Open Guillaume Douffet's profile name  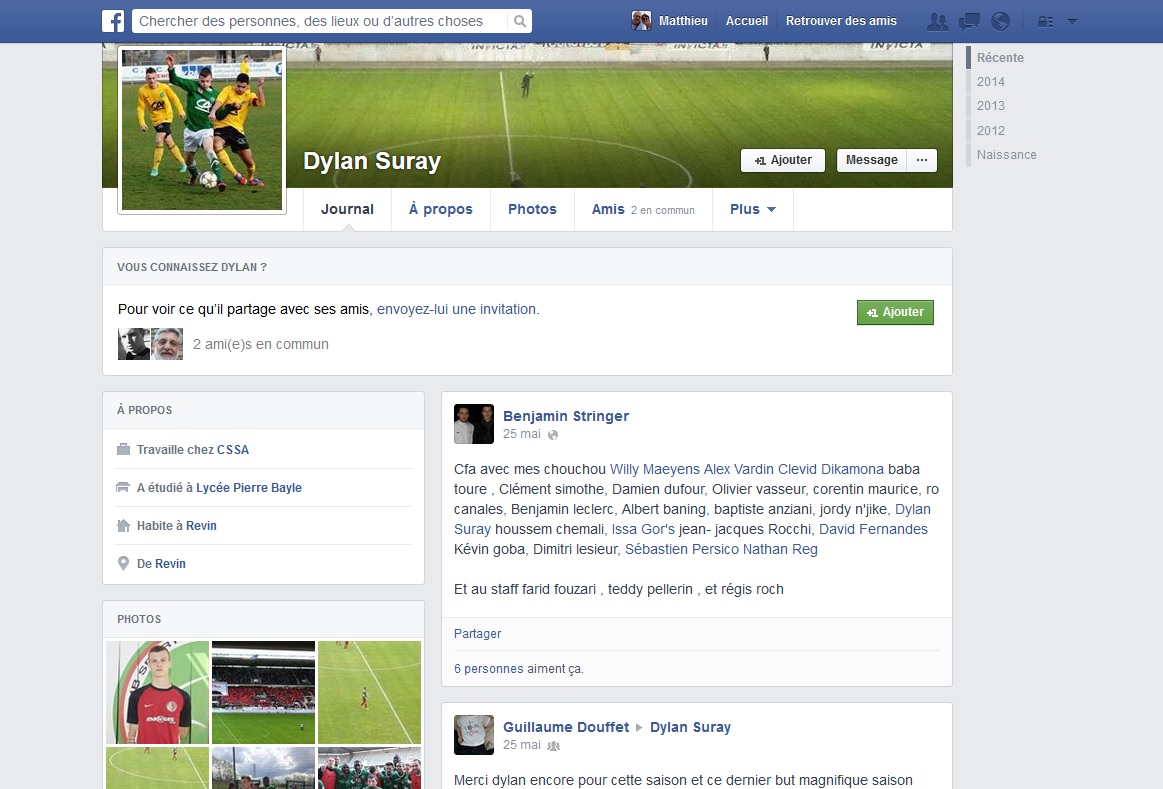tap(566, 727)
